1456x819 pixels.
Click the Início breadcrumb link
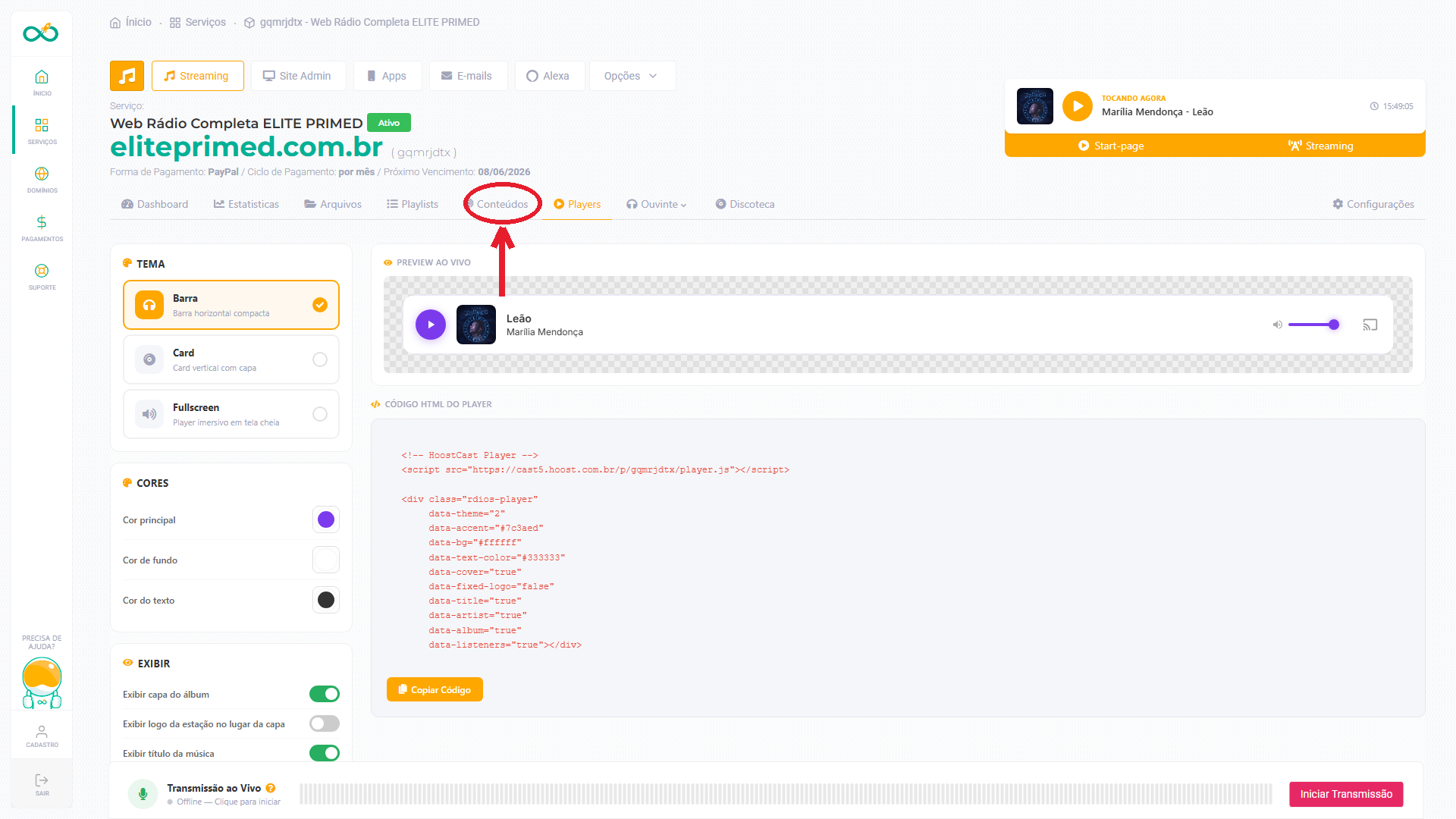coord(131,22)
